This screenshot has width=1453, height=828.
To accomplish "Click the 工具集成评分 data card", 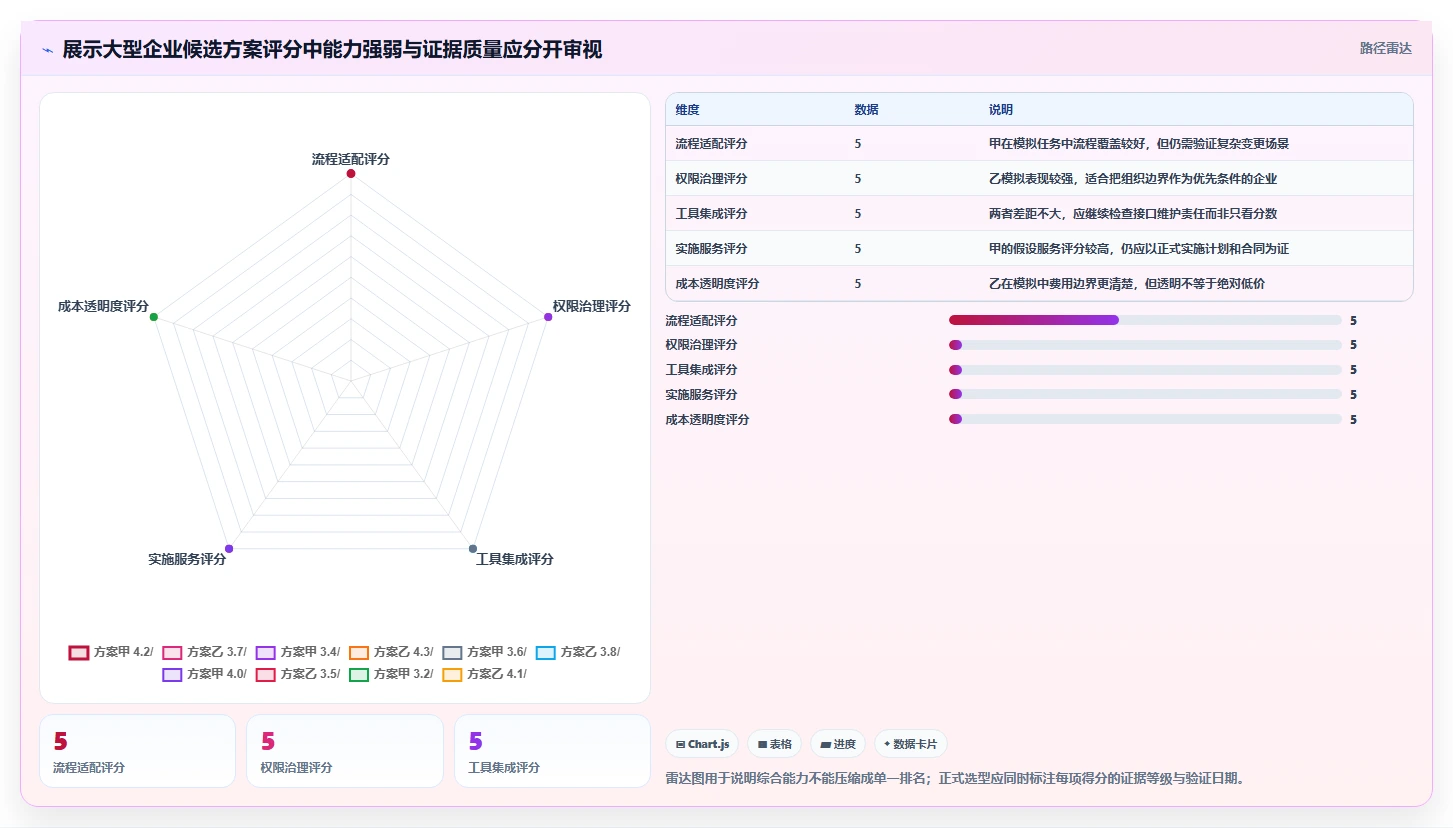I will pos(552,751).
